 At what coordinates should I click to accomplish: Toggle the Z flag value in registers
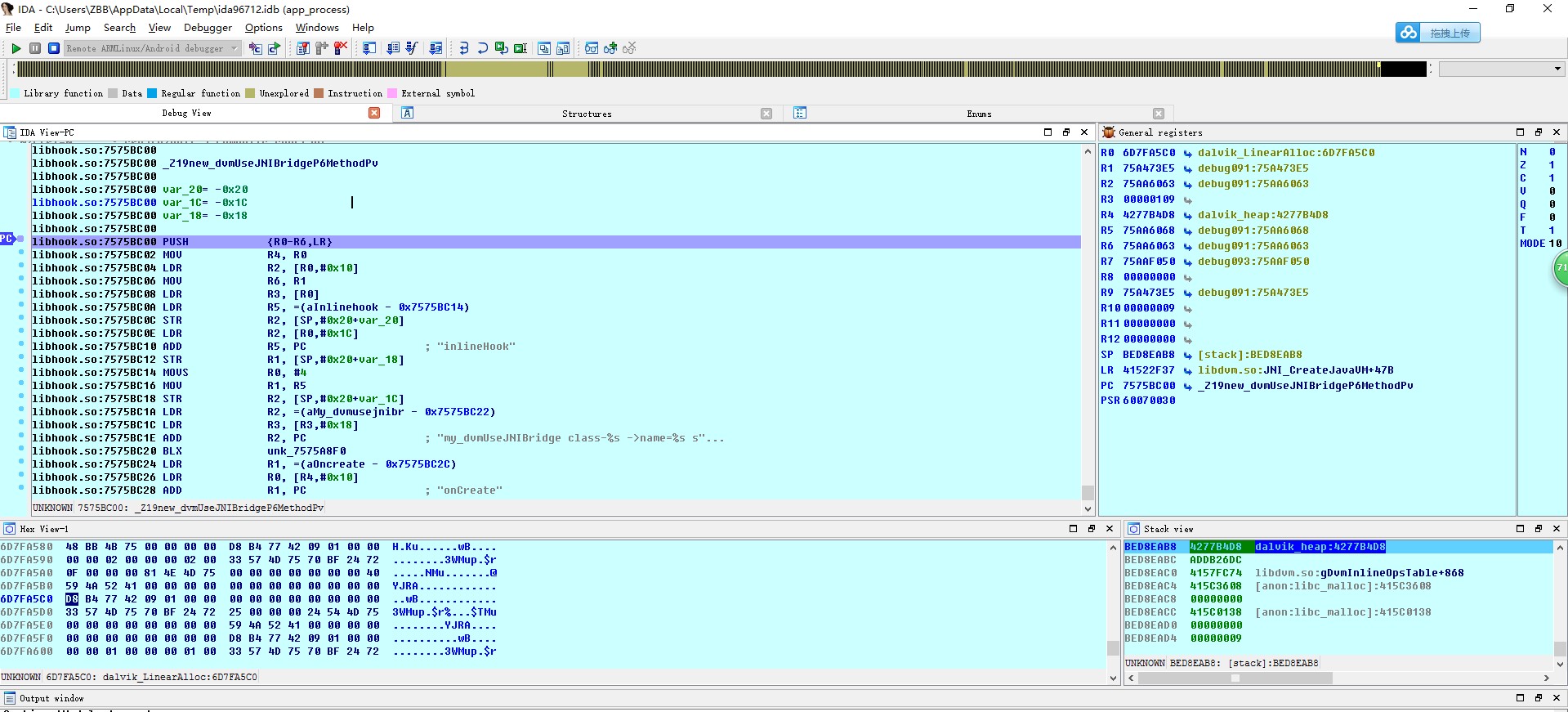coord(1552,165)
